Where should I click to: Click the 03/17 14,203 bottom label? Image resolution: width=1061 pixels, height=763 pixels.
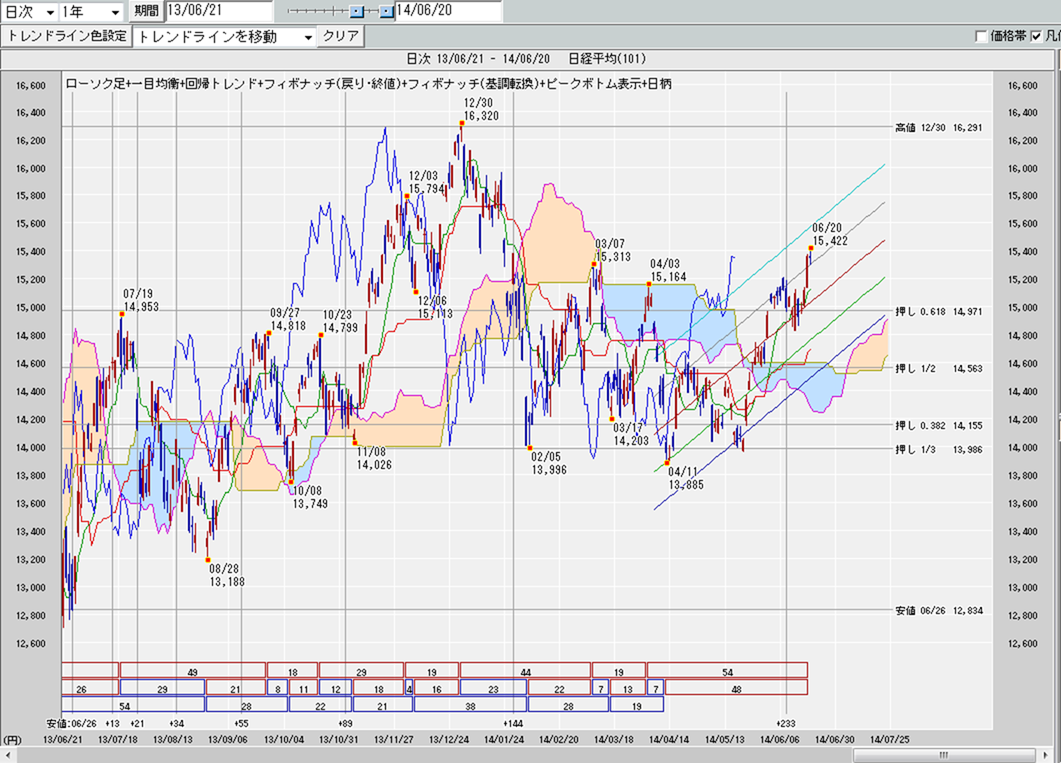pos(631,434)
